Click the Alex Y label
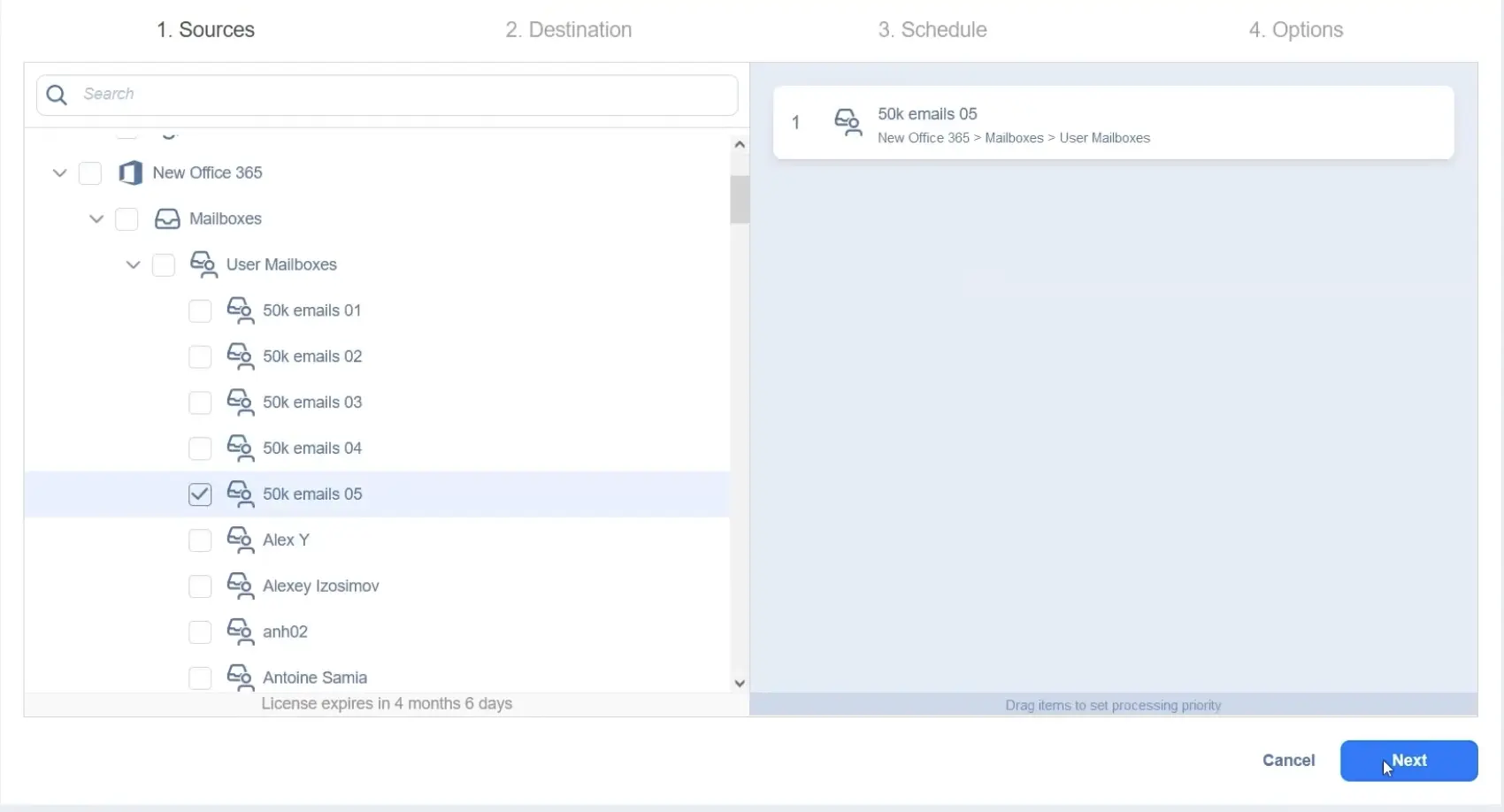1504x812 pixels. coord(286,540)
